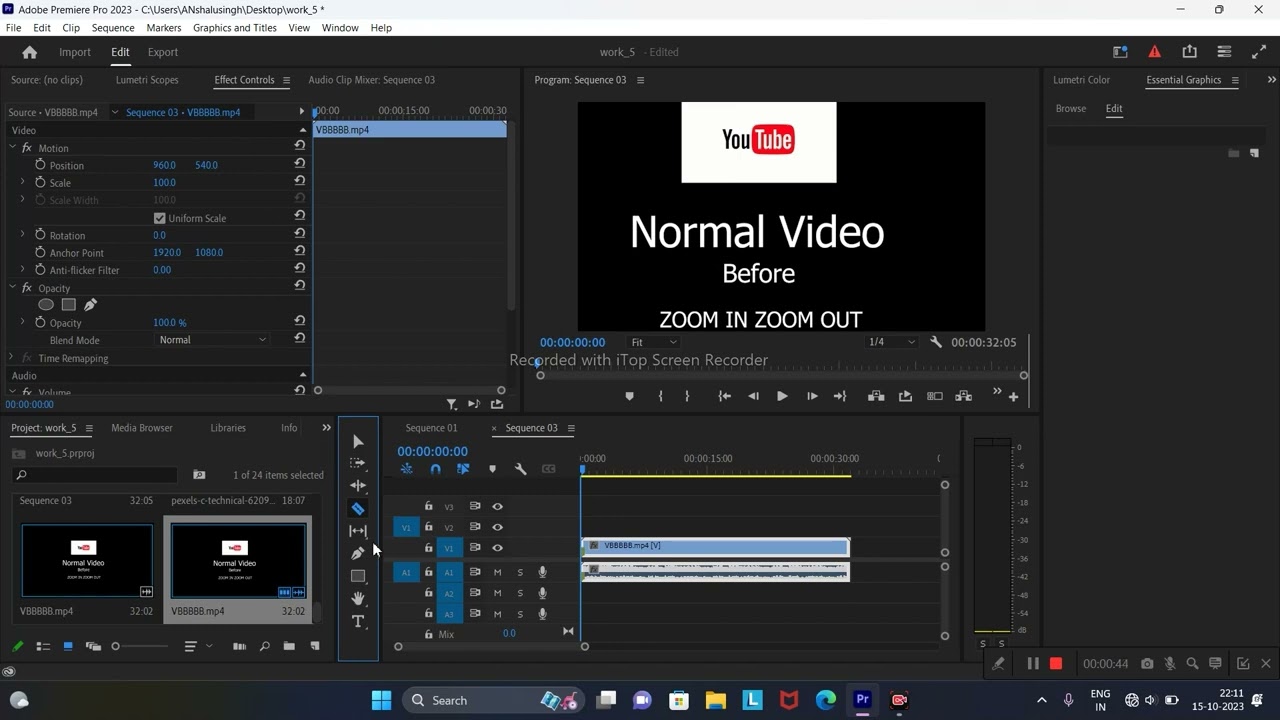Viewport: 1280px width, 720px height.
Task: Open timeline display settings wrench
Action: point(520,469)
